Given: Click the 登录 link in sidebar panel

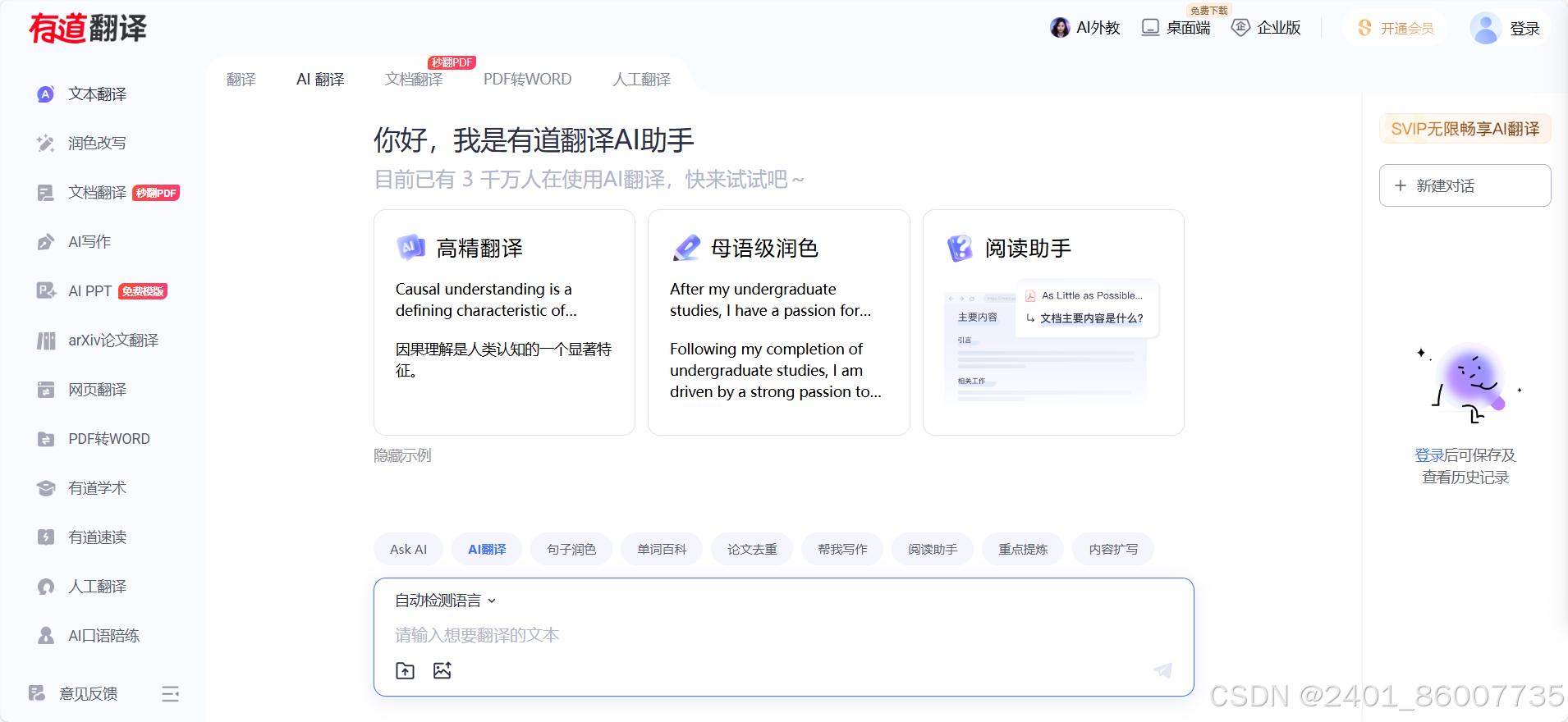Looking at the screenshot, I should (1429, 455).
